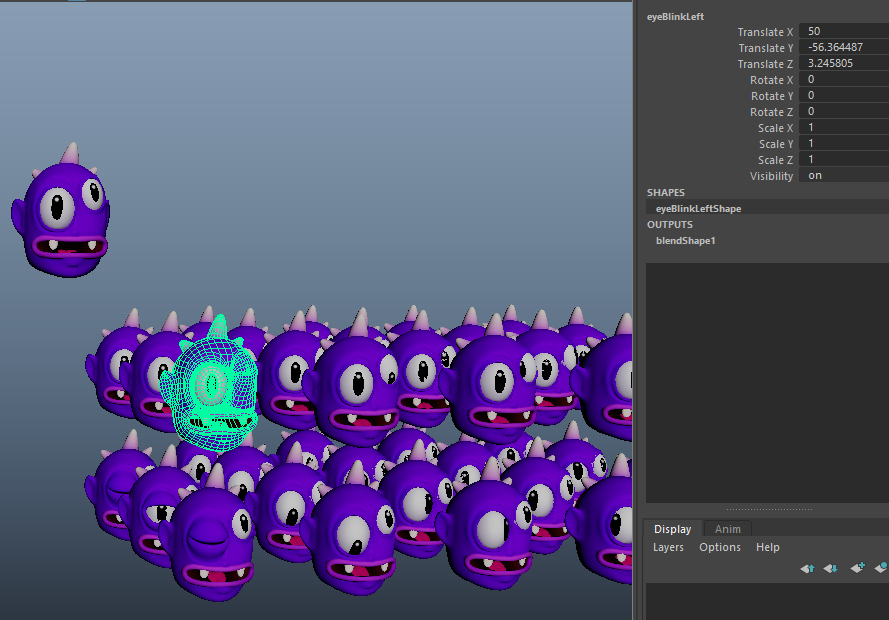The width and height of the screenshot is (889, 620).
Task: Open the Layers menu
Action: tap(668, 547)
